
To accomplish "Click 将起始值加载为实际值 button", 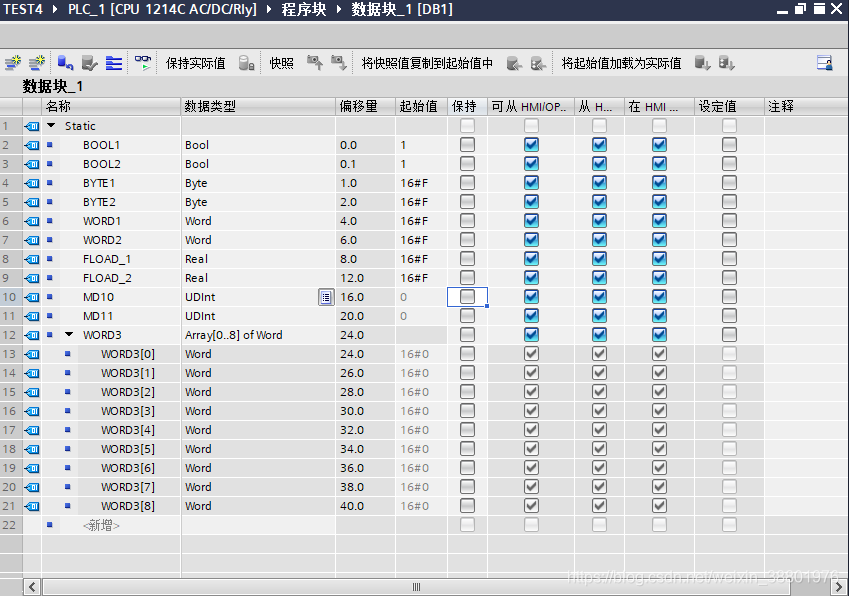I will 621,63.
